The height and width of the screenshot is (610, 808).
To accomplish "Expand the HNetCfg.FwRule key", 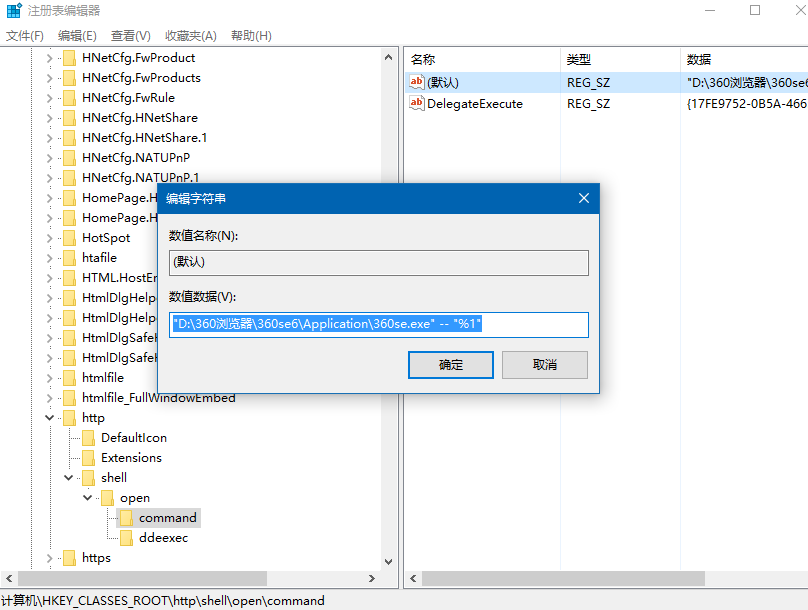I will coord(49,98).
